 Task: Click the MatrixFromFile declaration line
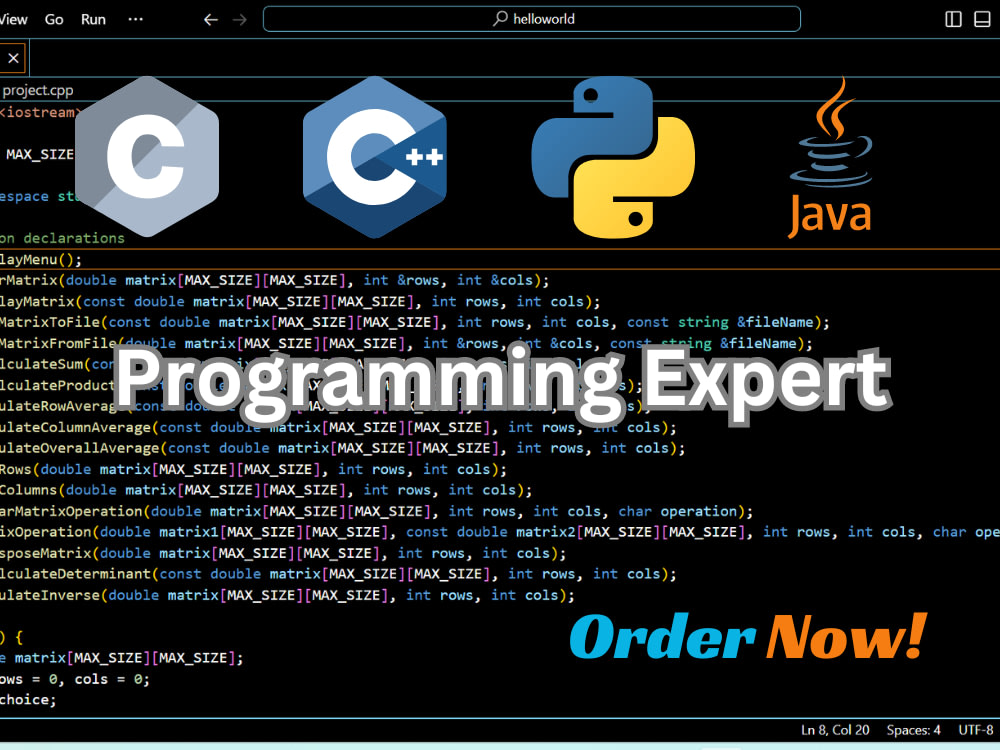(406, 343)
